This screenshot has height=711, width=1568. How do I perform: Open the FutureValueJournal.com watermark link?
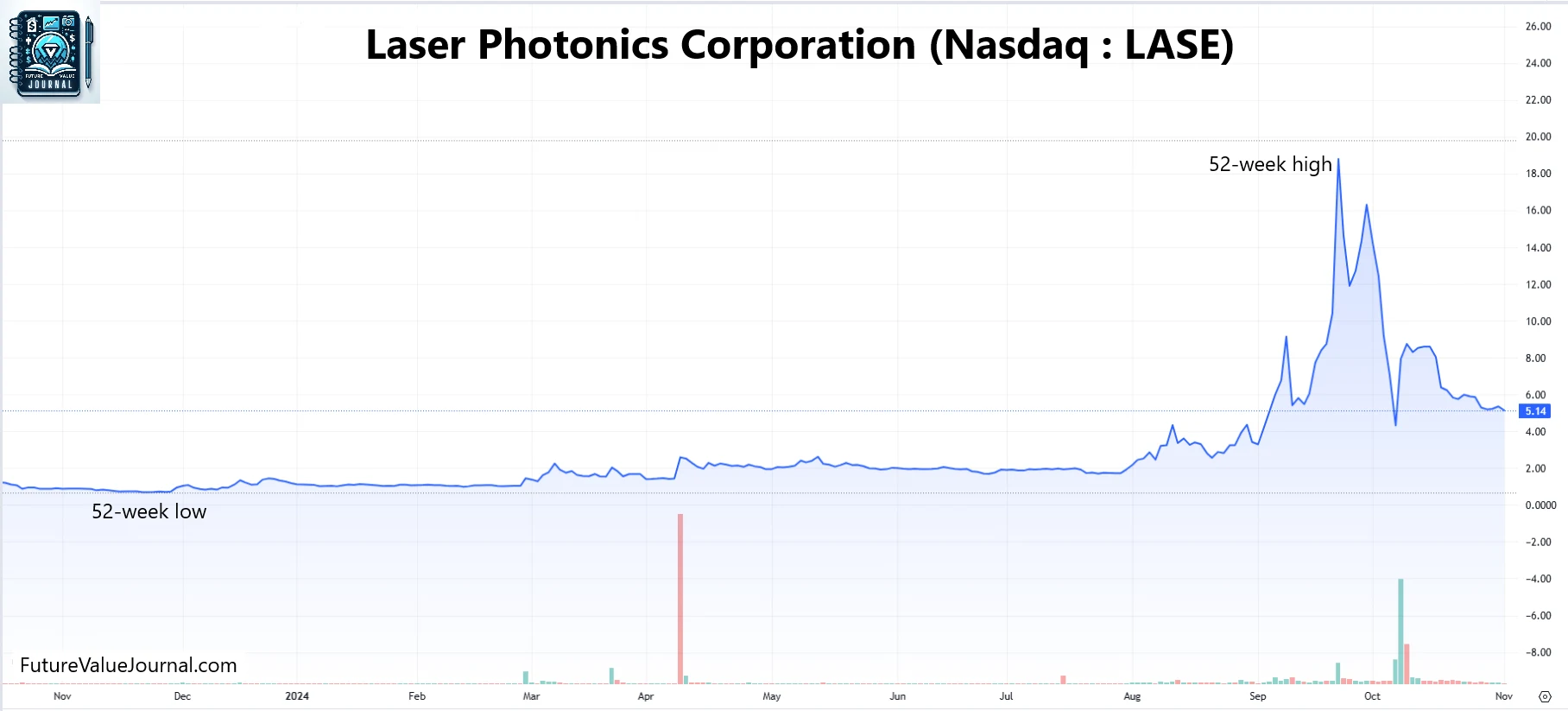pyautogui.click(x=129, y=665)
